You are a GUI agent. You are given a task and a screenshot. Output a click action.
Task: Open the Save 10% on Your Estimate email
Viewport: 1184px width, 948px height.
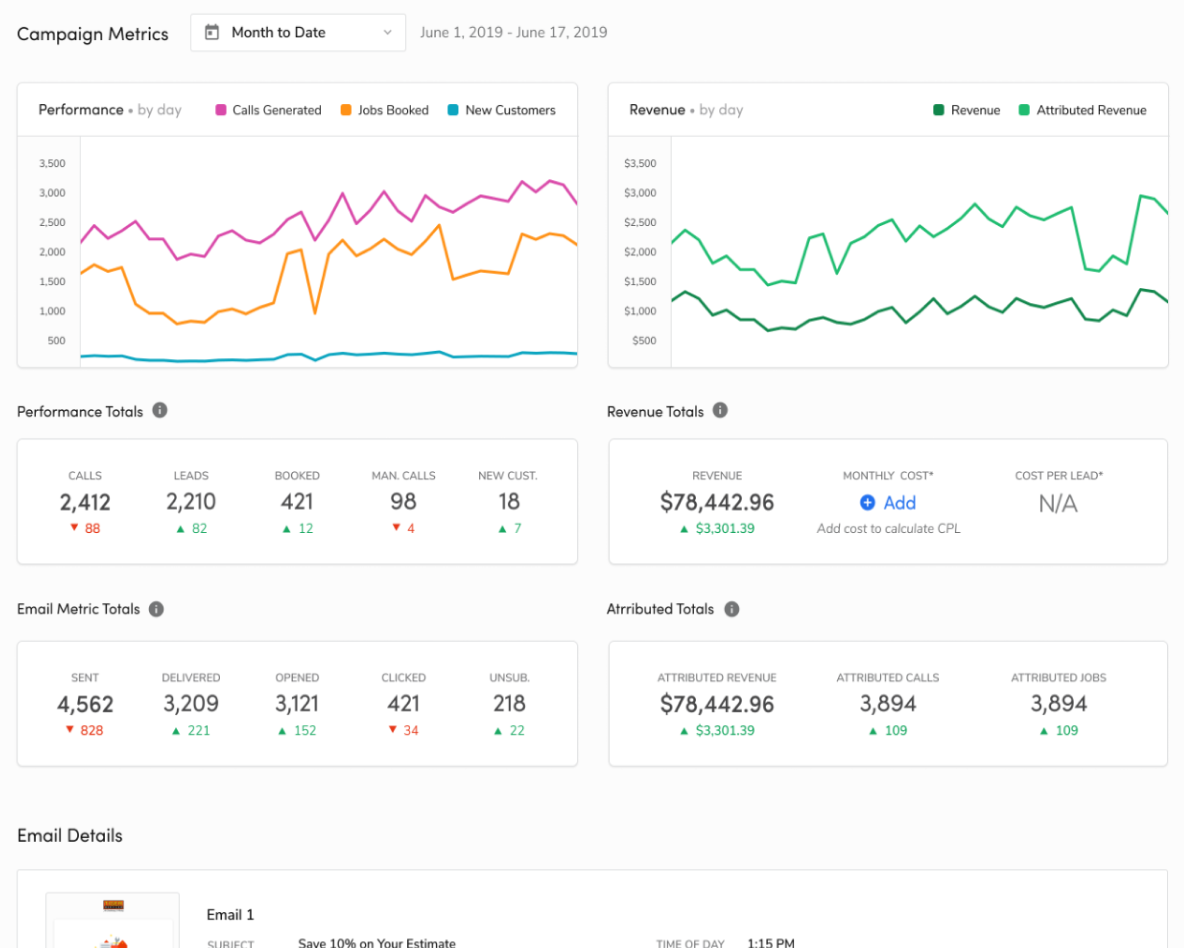pos(376,942)
